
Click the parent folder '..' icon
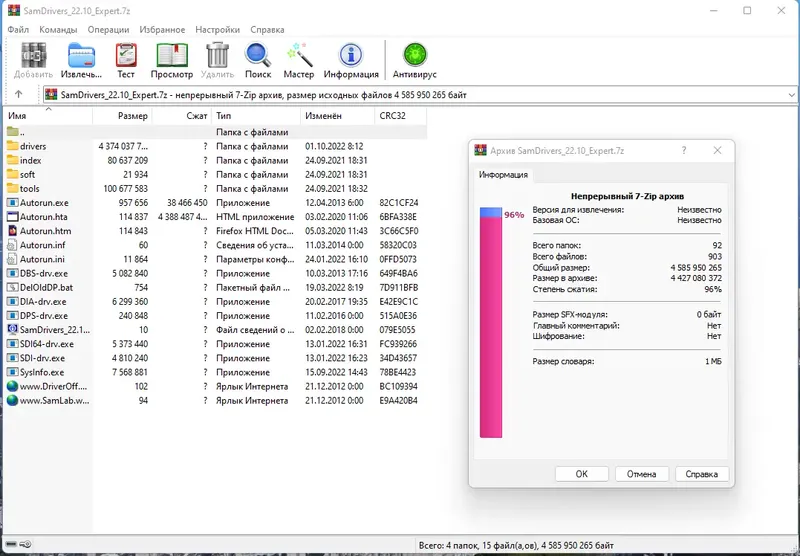point(12,132)
